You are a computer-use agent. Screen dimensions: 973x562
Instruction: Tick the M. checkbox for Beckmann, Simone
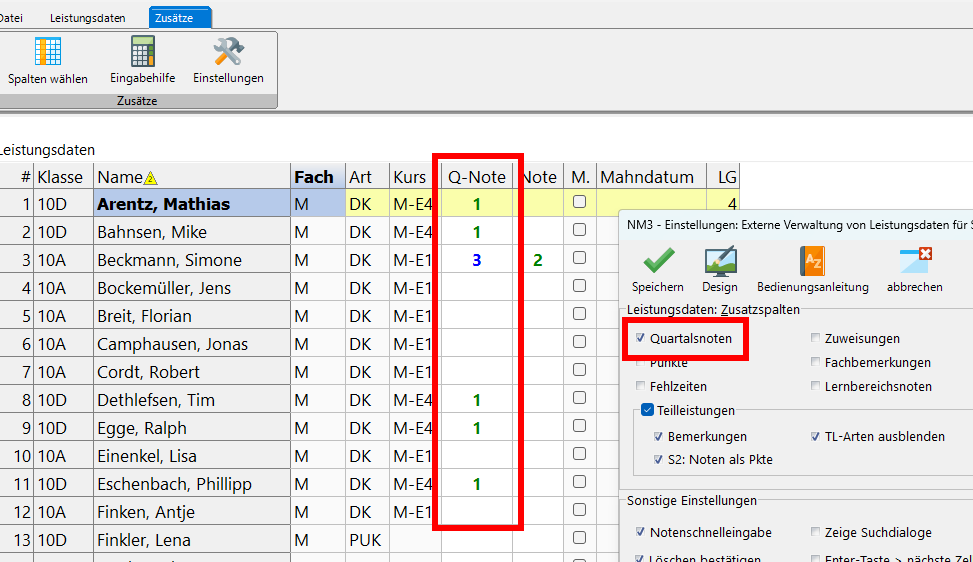pyautogui.click(x=579, y=260)
